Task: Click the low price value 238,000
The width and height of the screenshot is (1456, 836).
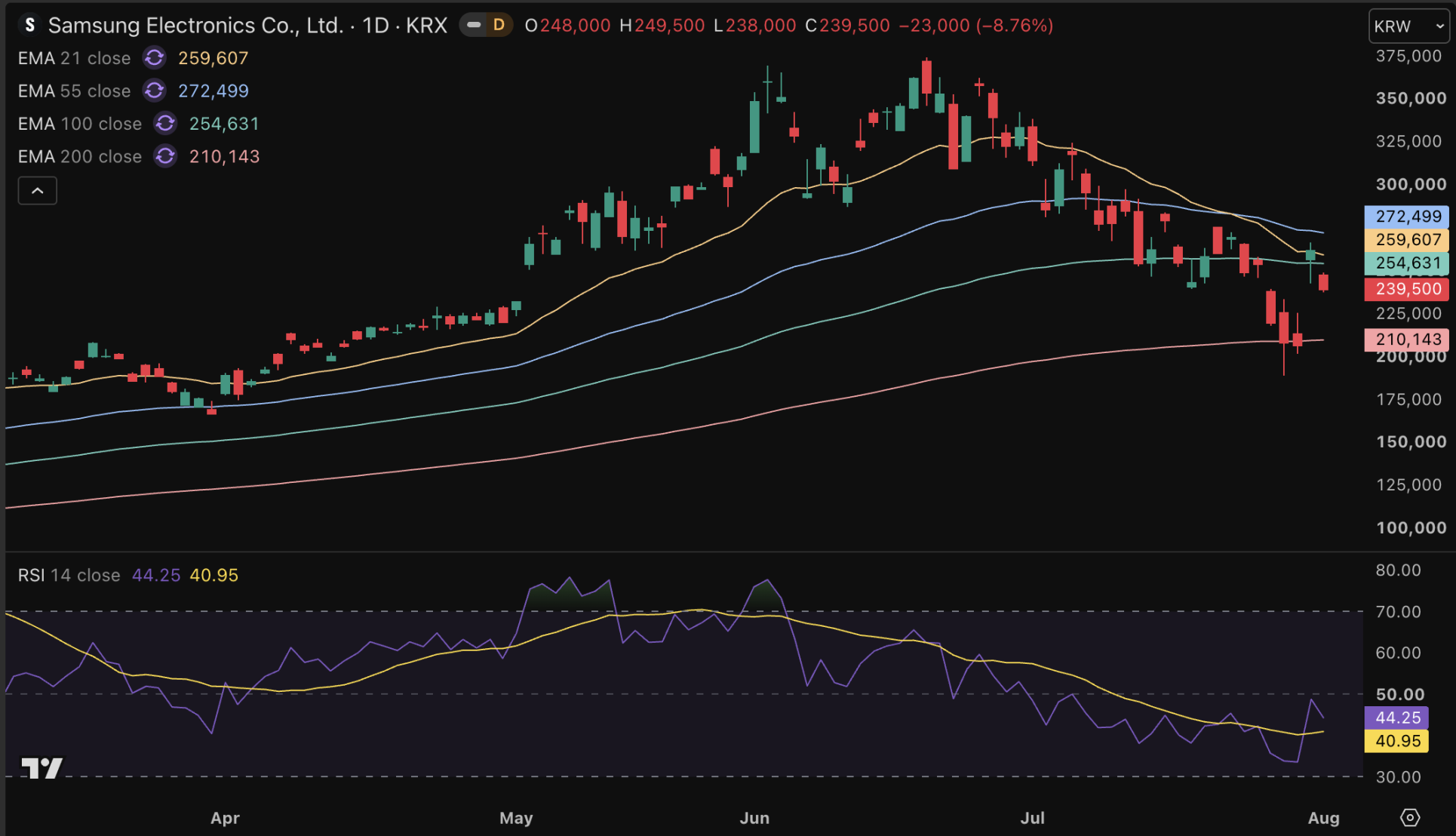Action: click(x=761, y=25)
